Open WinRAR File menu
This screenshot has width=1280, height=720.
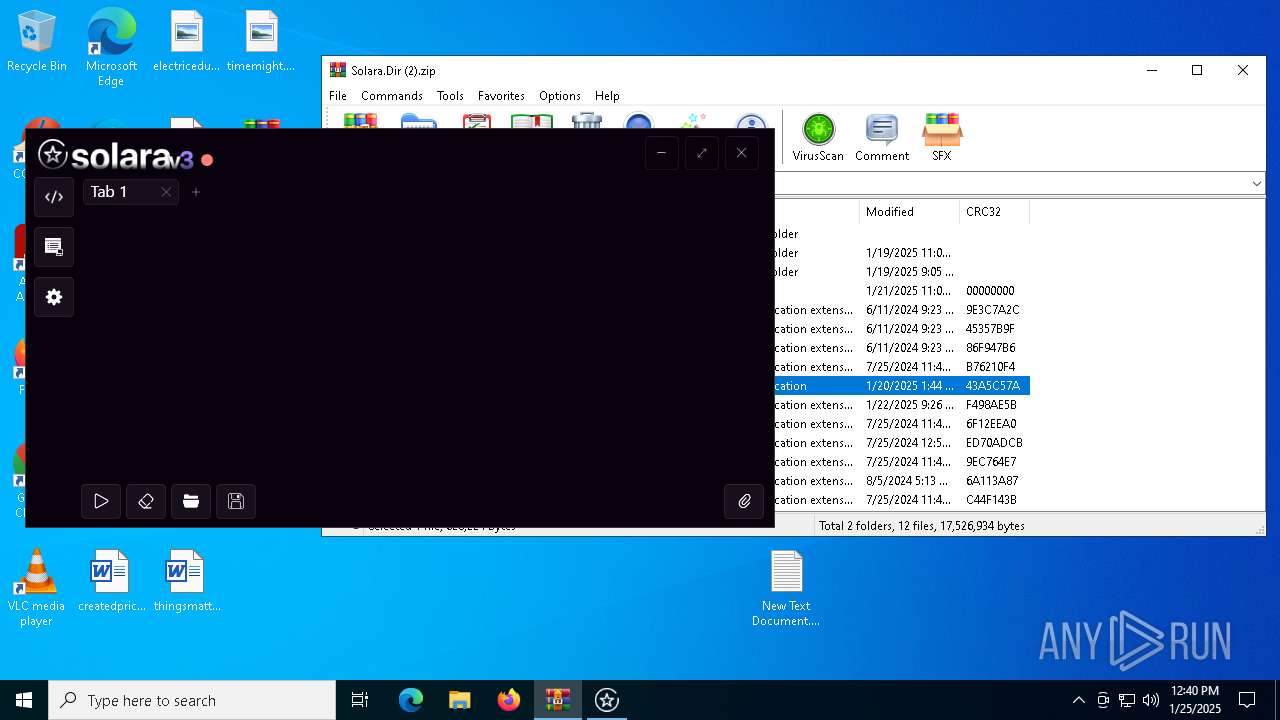point(338,96)
